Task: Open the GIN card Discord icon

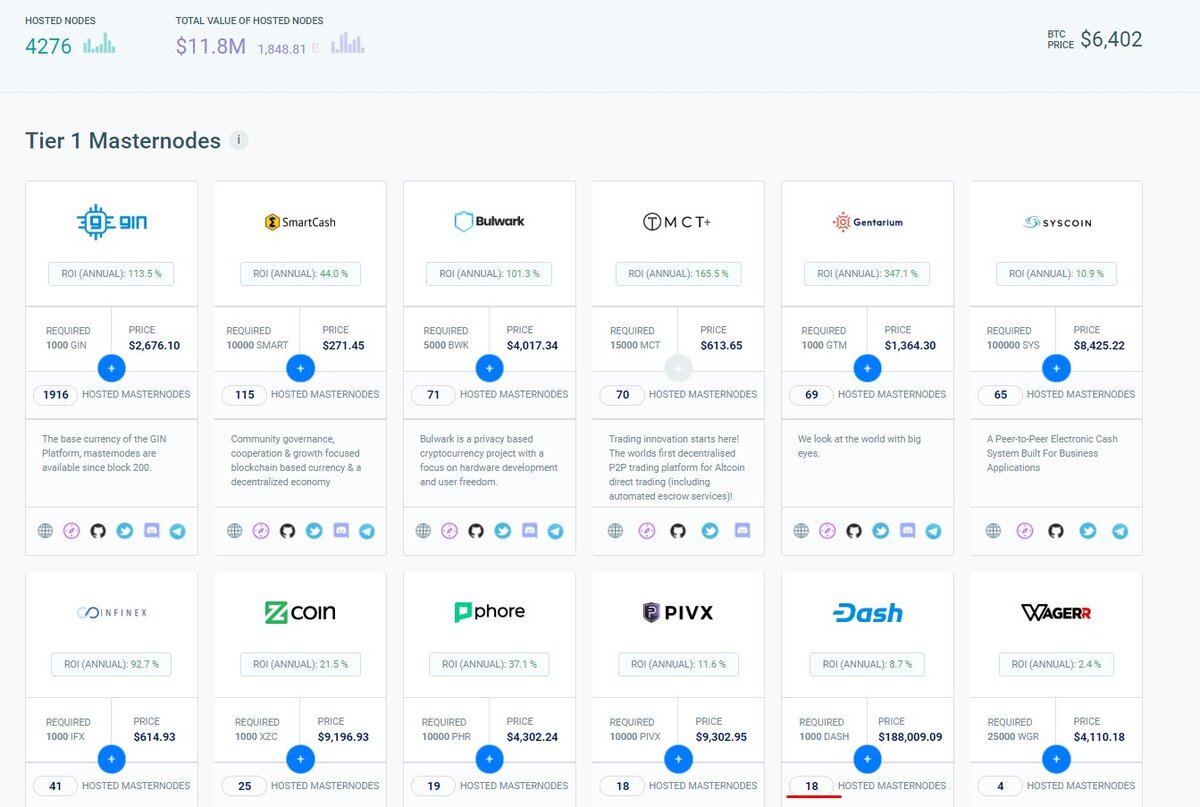Action: [152, 532]
